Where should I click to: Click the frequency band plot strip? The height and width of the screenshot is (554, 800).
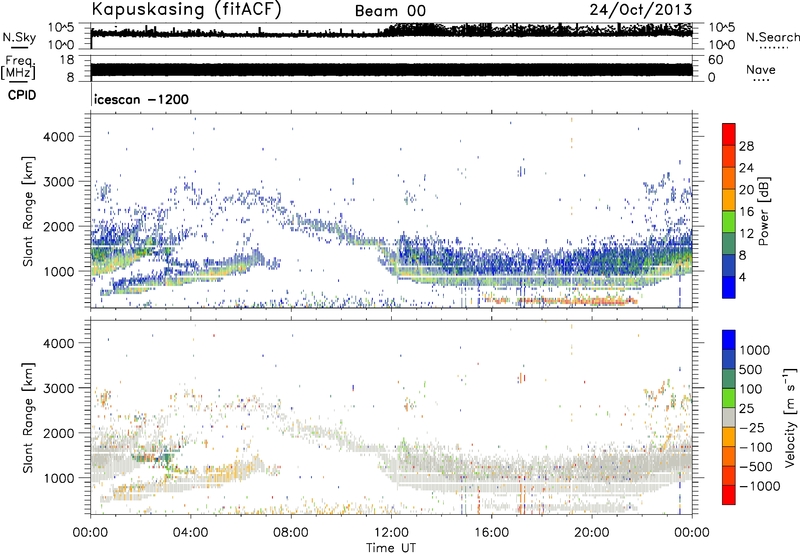tap(391, 69)
